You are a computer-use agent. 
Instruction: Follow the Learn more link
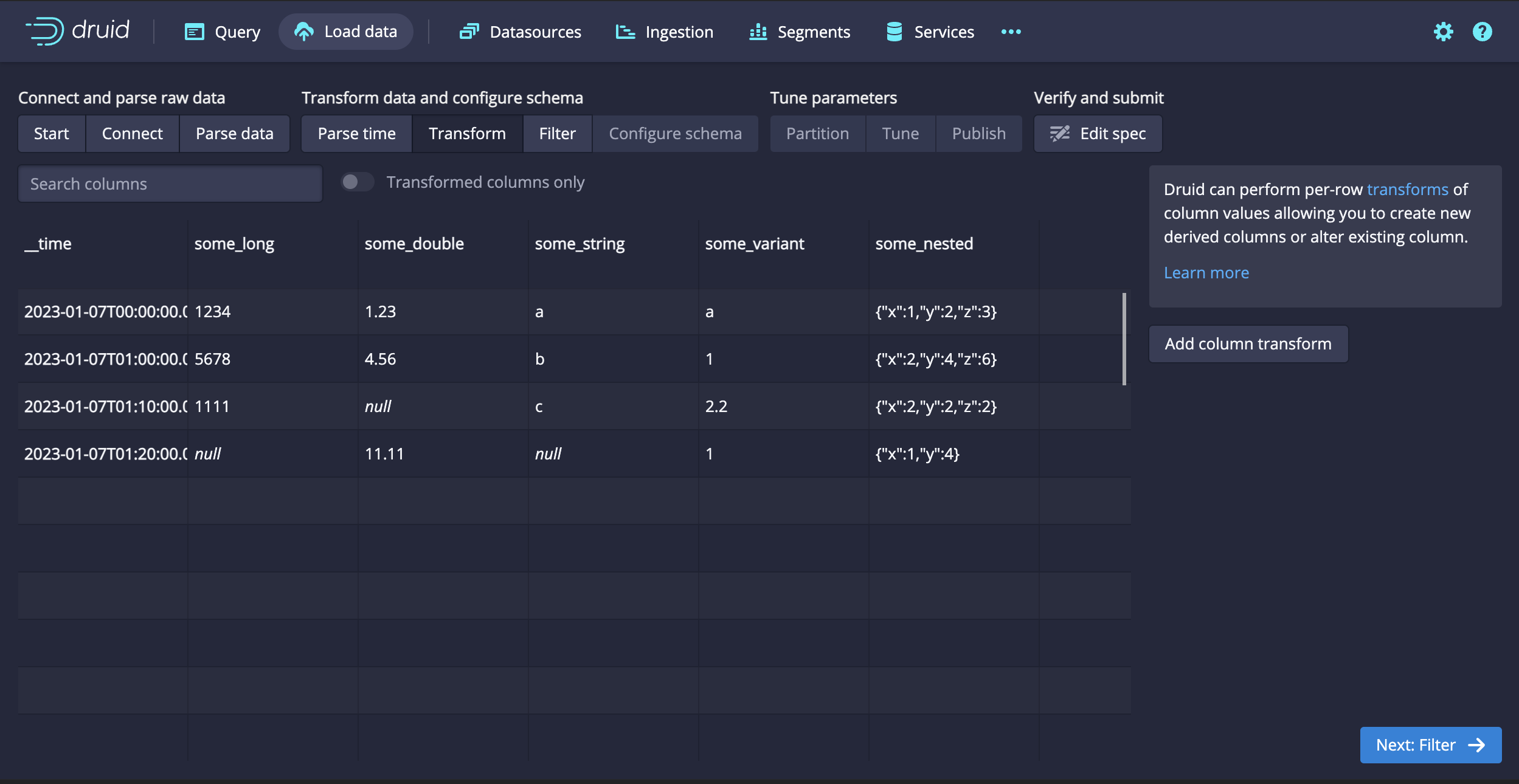click(1206, 273)
